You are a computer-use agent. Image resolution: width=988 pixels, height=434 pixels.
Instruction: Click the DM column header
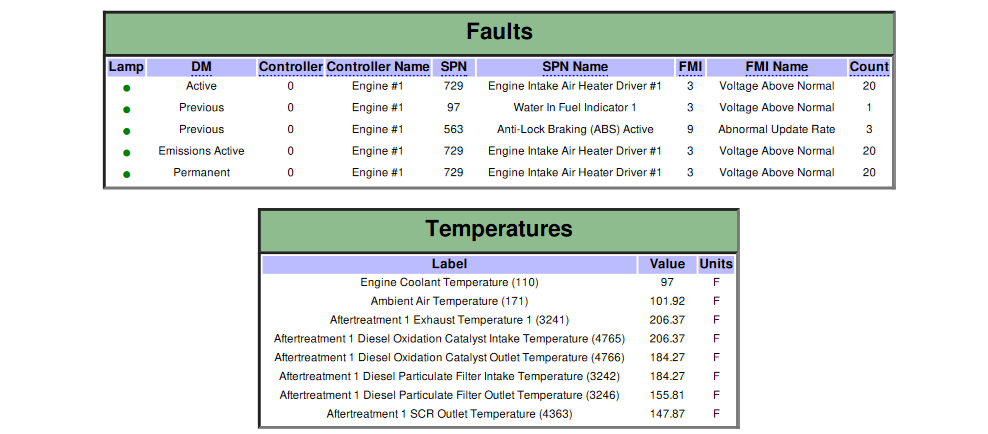[201, 67]
